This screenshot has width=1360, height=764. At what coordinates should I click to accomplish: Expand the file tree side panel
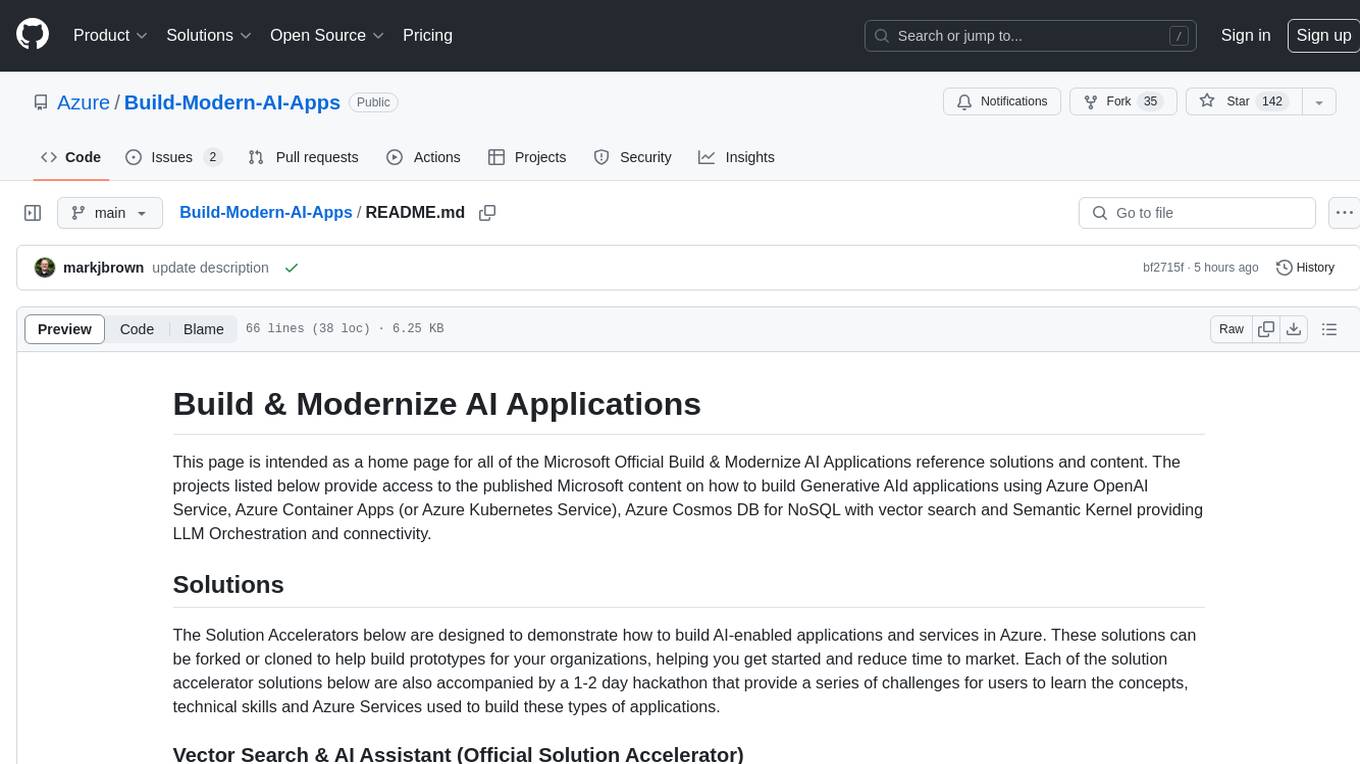tap(33, 213)
